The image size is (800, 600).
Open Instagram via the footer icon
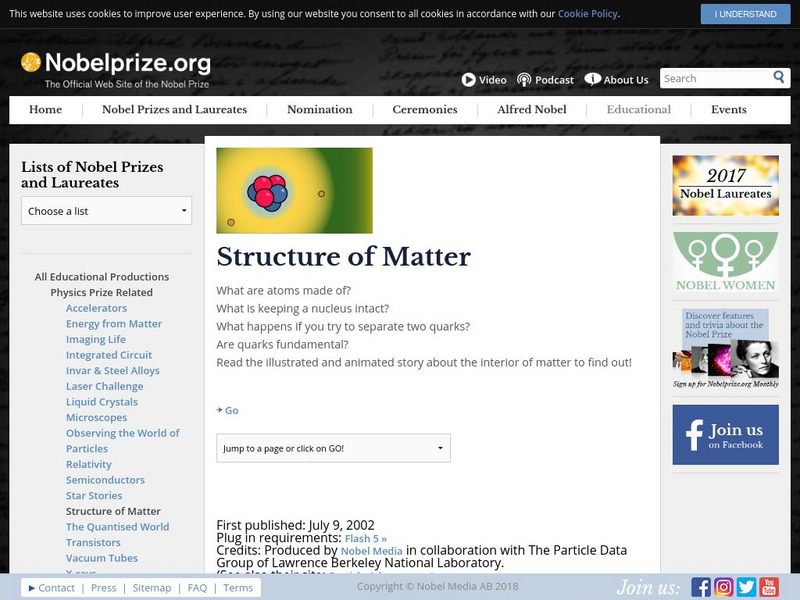(725, 584)
